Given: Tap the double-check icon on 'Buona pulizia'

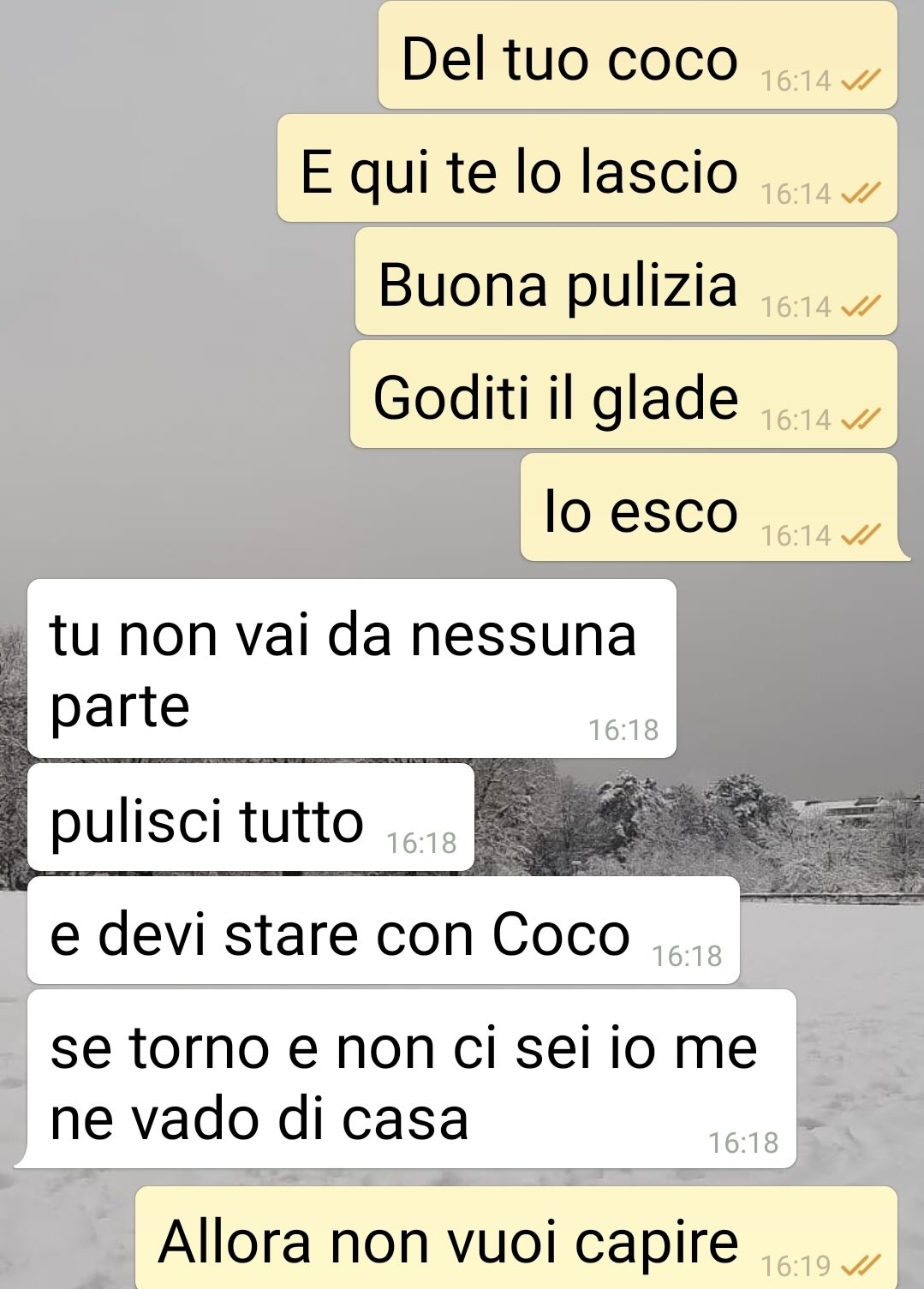Looking at the screenshot, I should (x=860, y=307).
